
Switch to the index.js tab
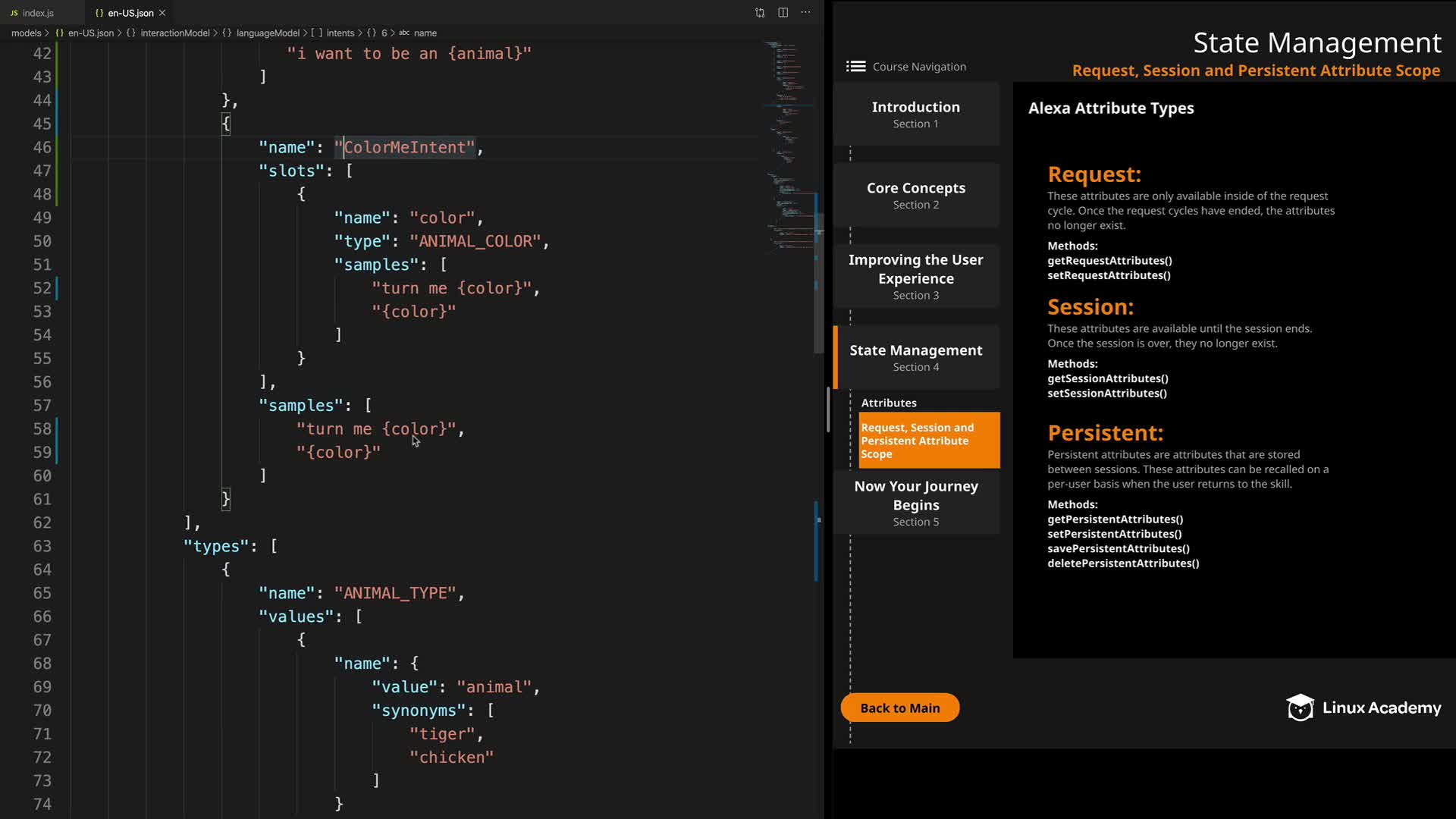(37, 13)
